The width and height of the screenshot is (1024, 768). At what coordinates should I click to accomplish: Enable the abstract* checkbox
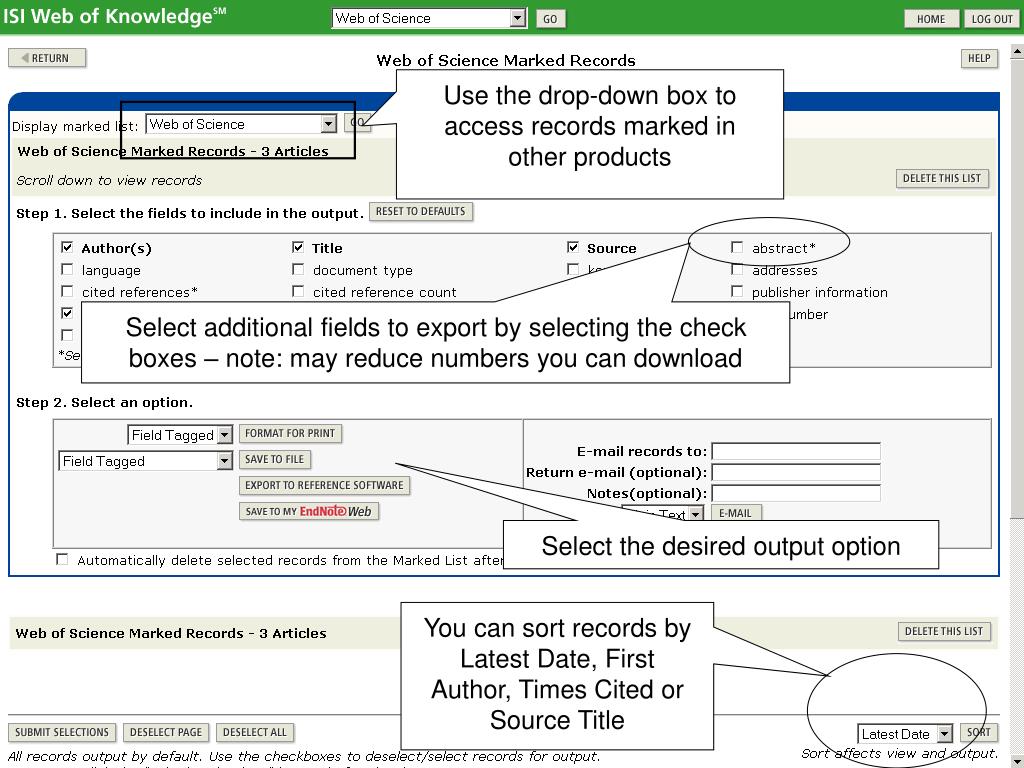coord(737,248)
